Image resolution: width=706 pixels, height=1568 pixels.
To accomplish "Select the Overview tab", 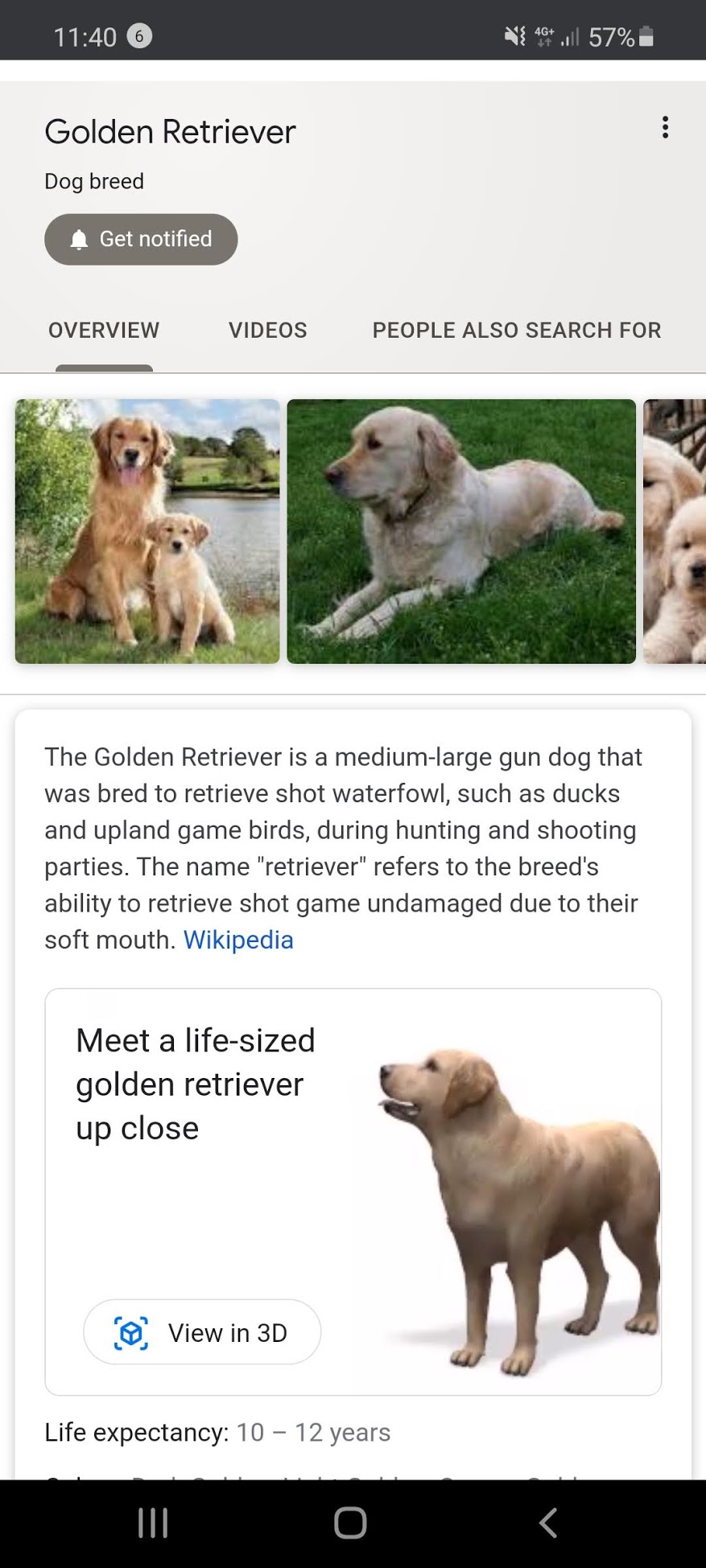I will click(104, 330).
